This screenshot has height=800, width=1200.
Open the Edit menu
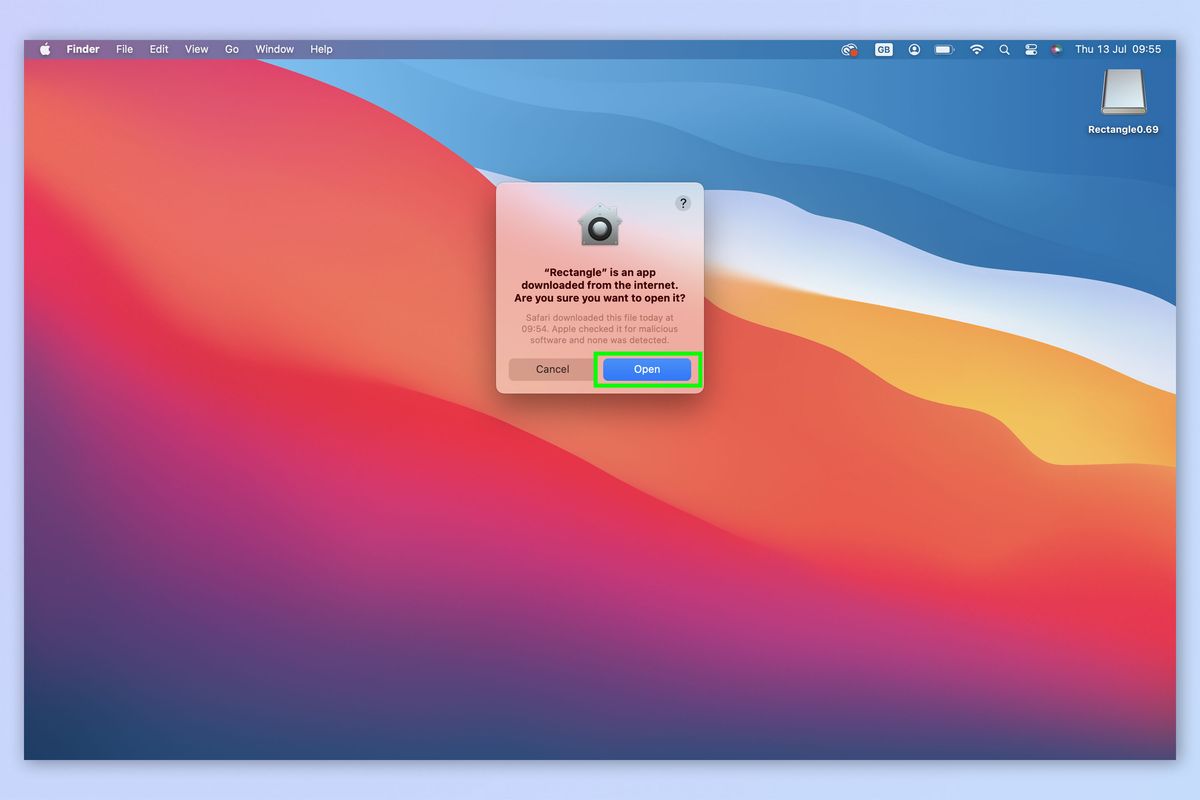[158, 49]
